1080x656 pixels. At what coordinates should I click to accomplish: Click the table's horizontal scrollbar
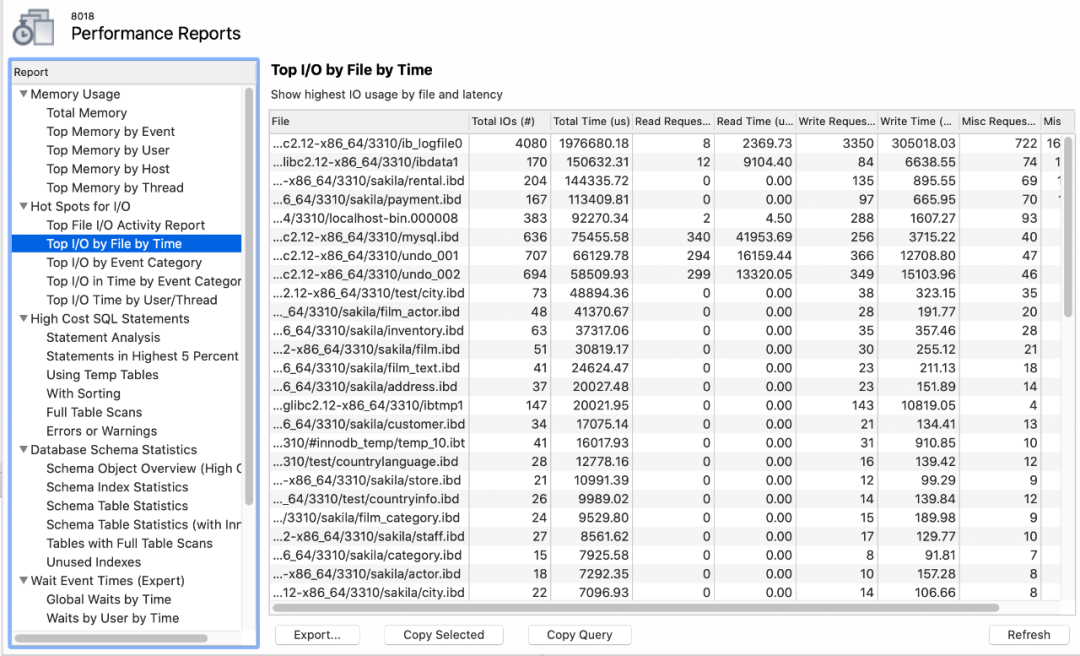click(640, 607)
